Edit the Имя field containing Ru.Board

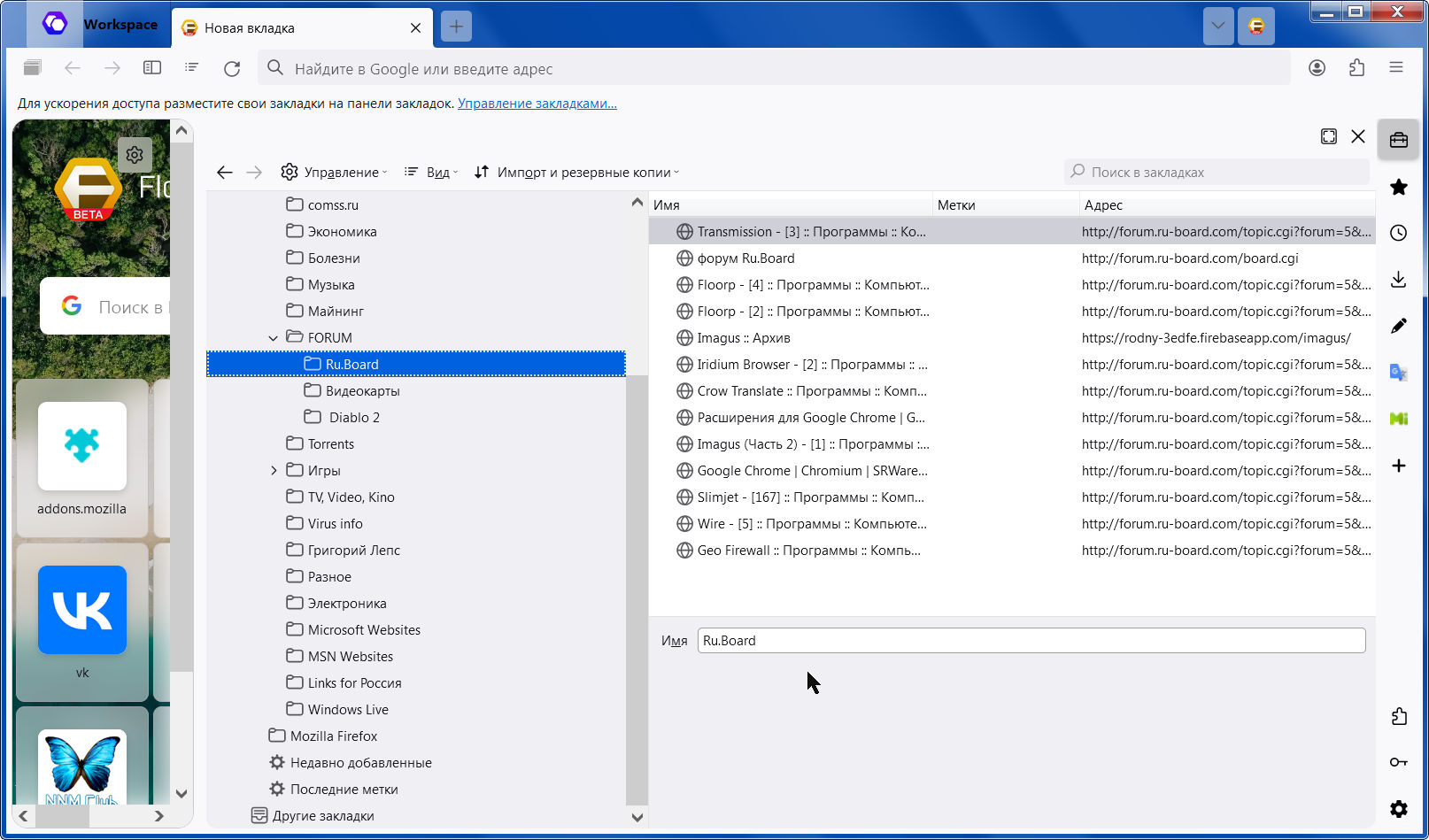[1031, 641]
